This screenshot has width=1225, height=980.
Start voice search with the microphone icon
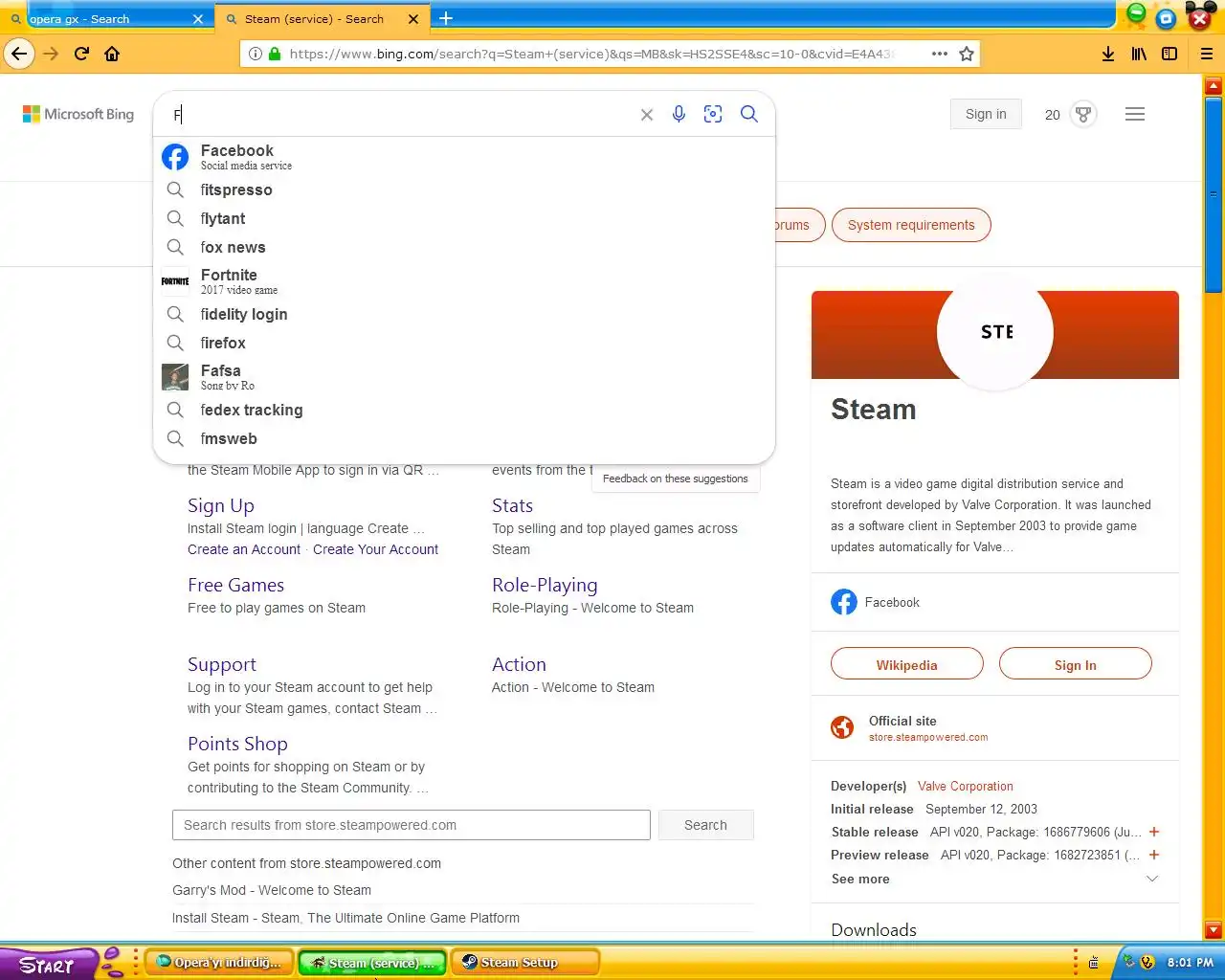pyautogui.click(x=679, y=114)
